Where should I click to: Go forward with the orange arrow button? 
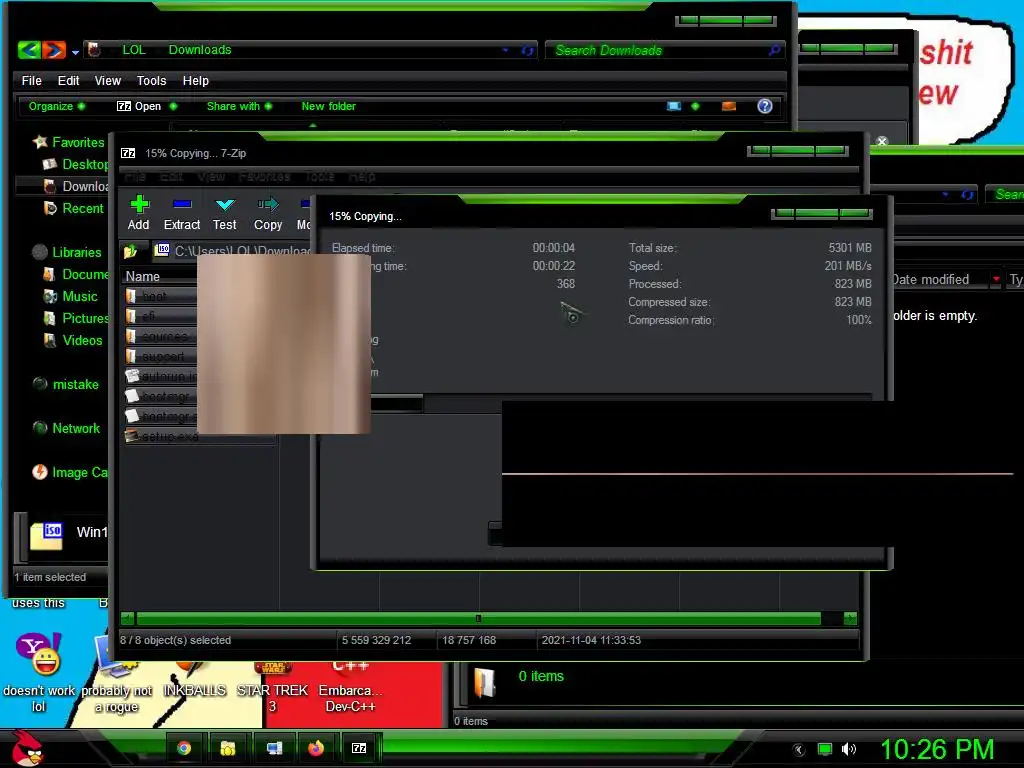click(54, 50)
